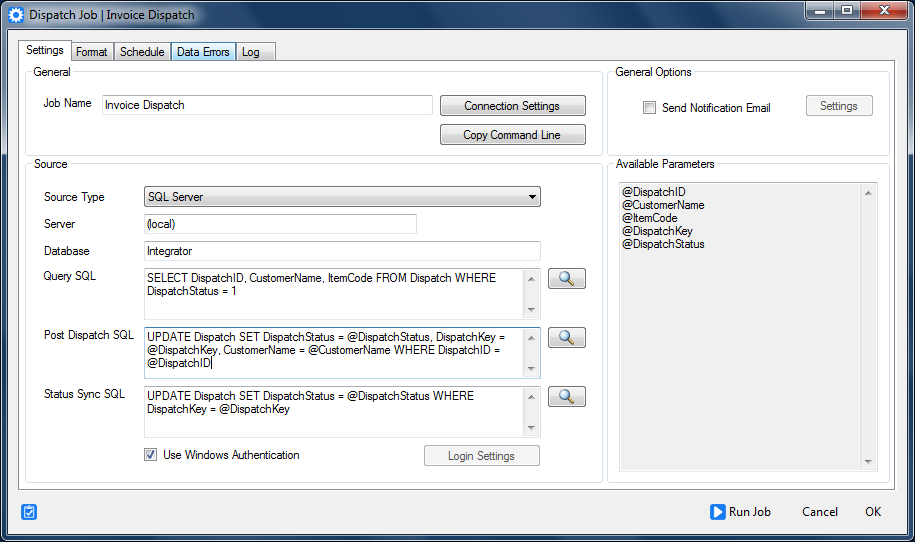This screenshot has height=542, width=915.
Task: Click the gear icon in title bar
Action: pyautogui.click(x=16, y=16)
